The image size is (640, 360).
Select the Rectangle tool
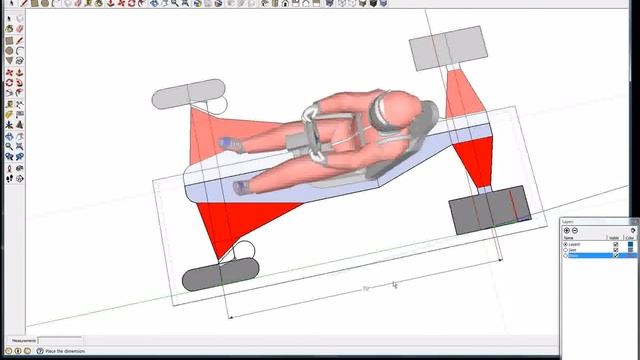pyautogui.click(x=9, y=41)
